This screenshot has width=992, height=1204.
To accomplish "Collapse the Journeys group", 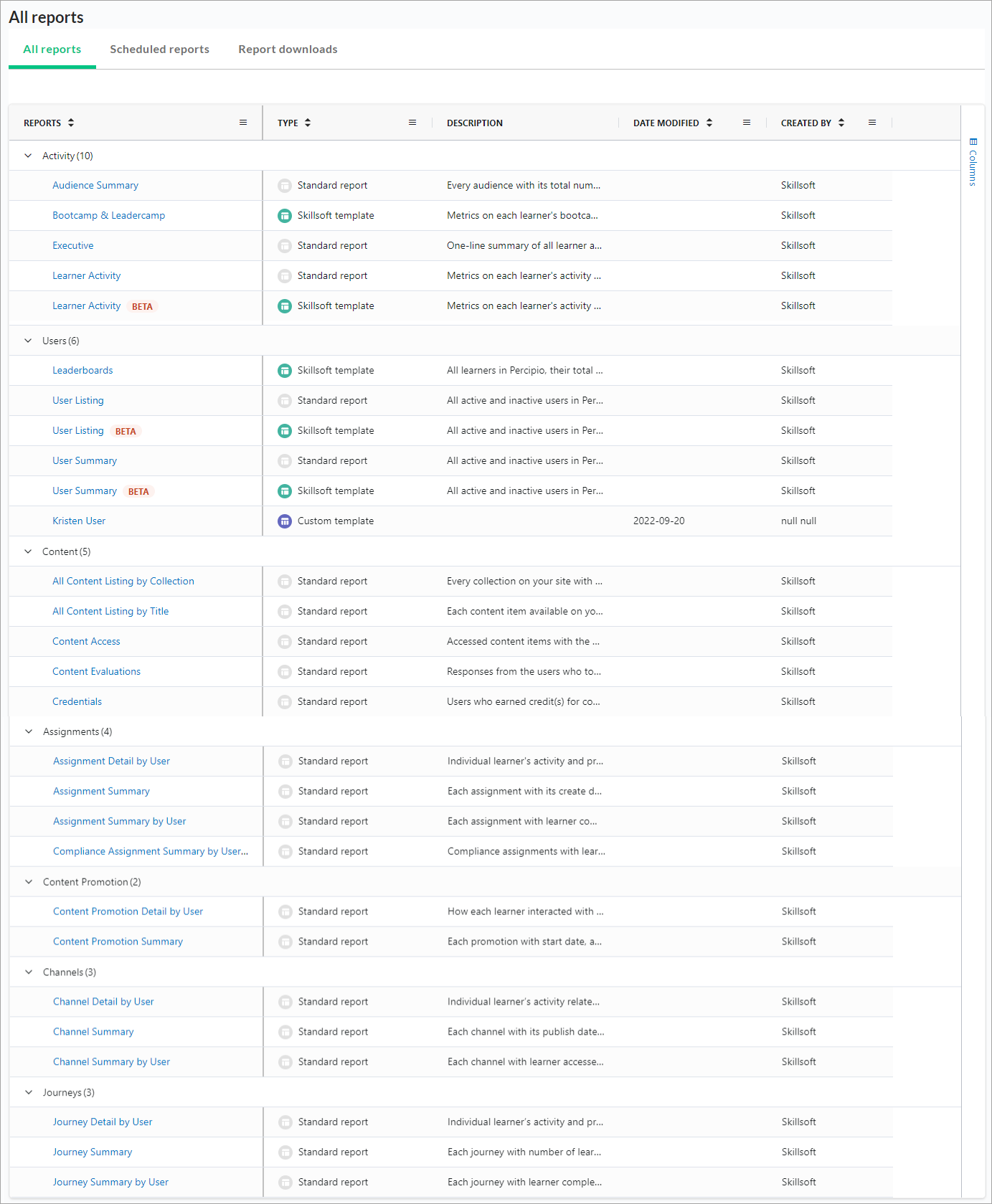I will 29,1092.
